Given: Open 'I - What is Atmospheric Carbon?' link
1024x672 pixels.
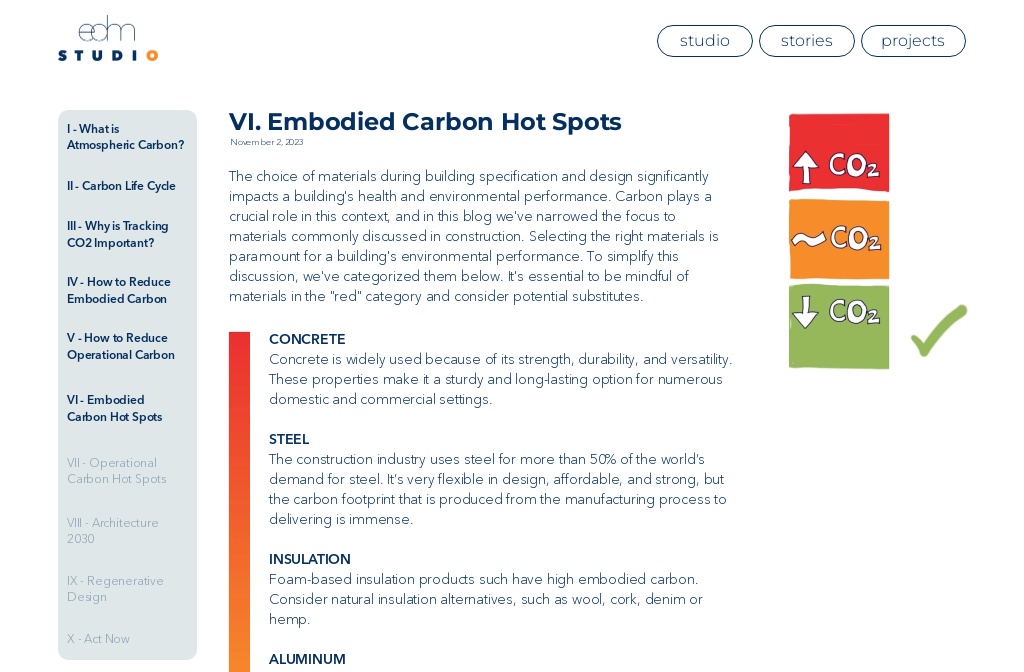Looking at the screenshot, I should point(125,137).
